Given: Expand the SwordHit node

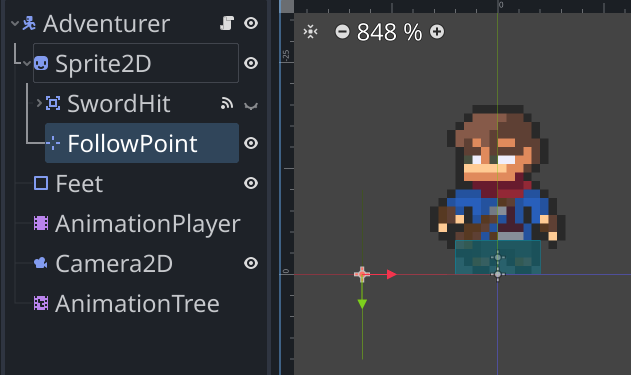Looking at the screenshot, I should tap(39, 103).
